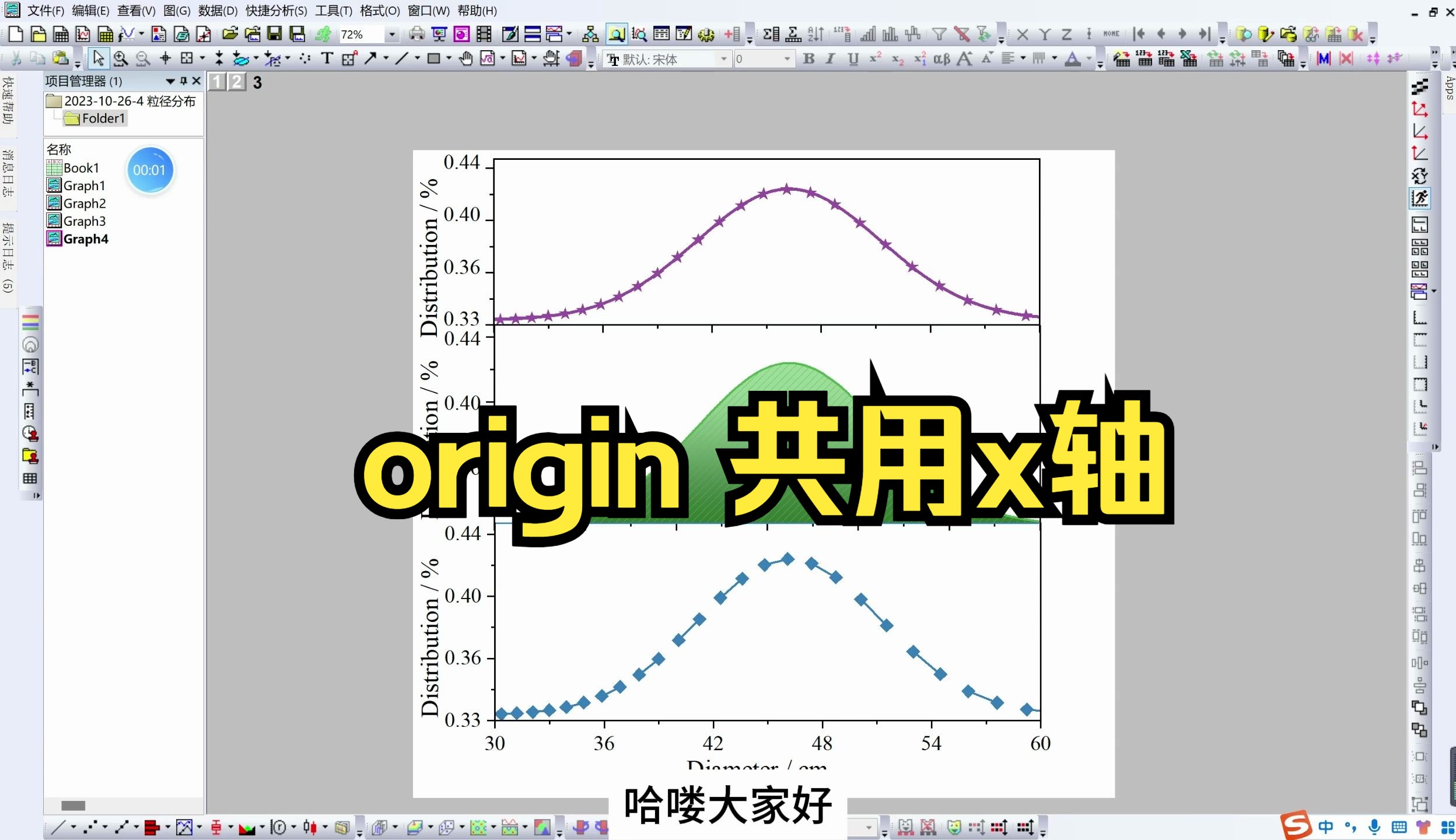
Task: Click the merge graph windows icon in the right sidebar
Action: tap(1419, 291)
